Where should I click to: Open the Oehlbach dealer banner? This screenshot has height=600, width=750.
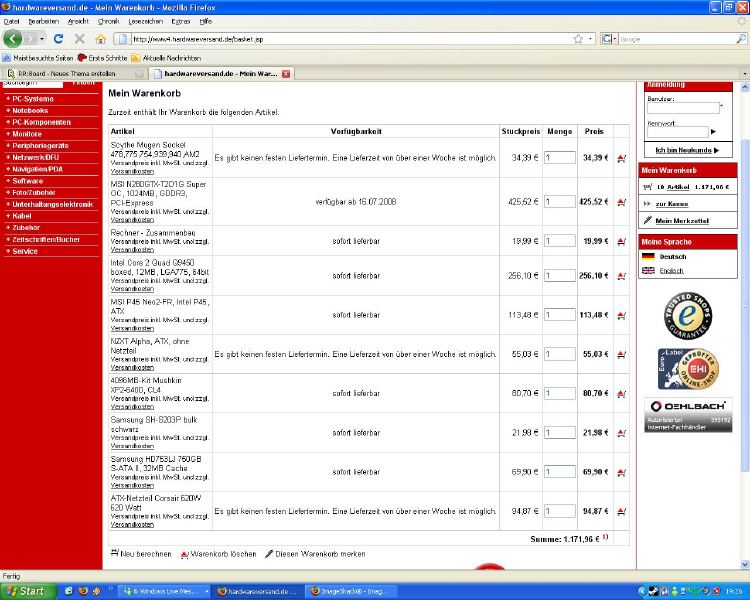click(688, 415)
